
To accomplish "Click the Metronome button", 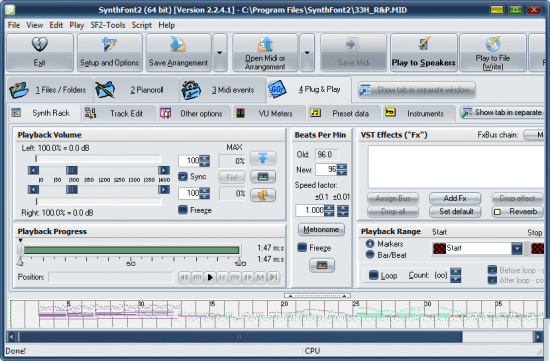I will (321, 229).
